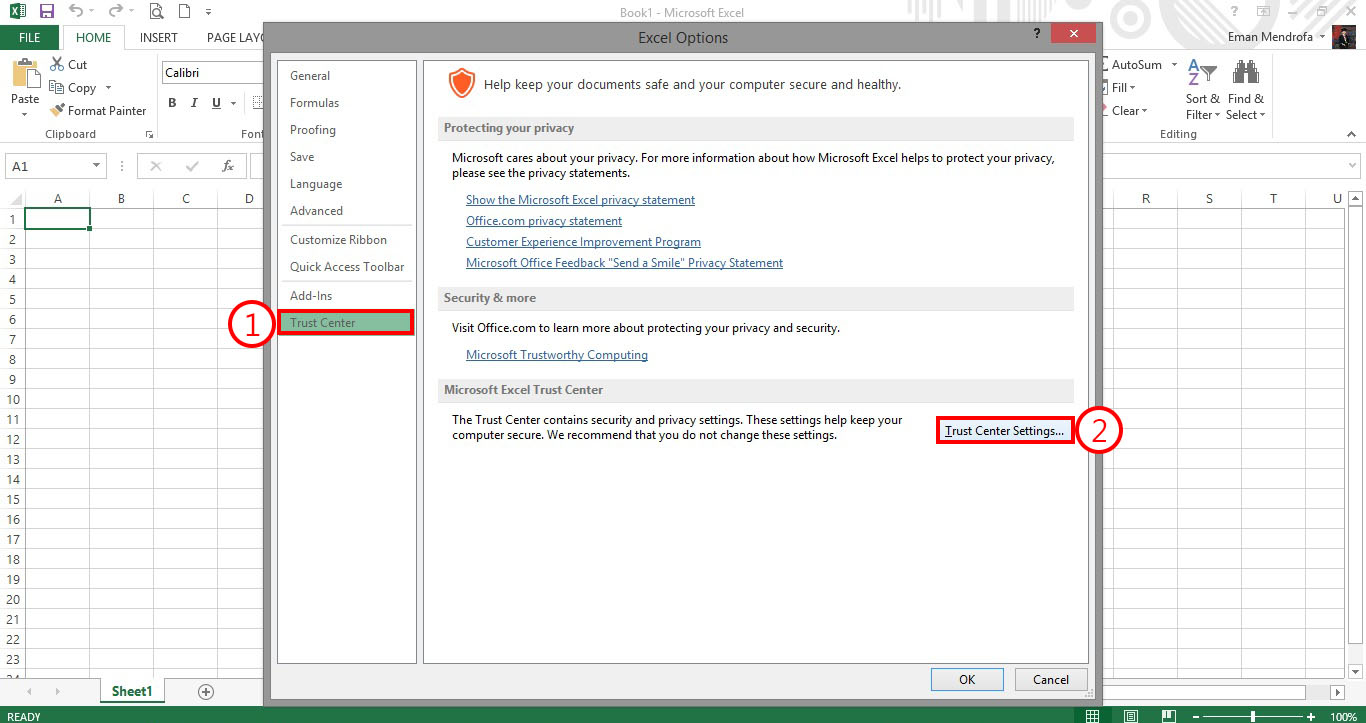
Task: Click the Find & Select binoculars icon
Action: click(1245, 73)
